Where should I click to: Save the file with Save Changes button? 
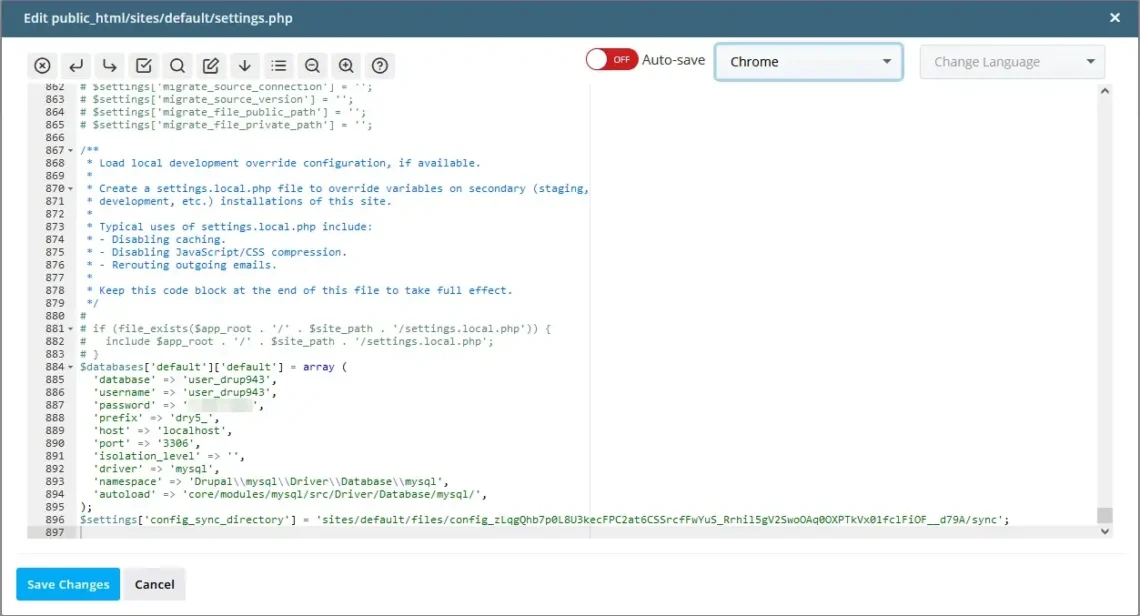tap(67, 584)
